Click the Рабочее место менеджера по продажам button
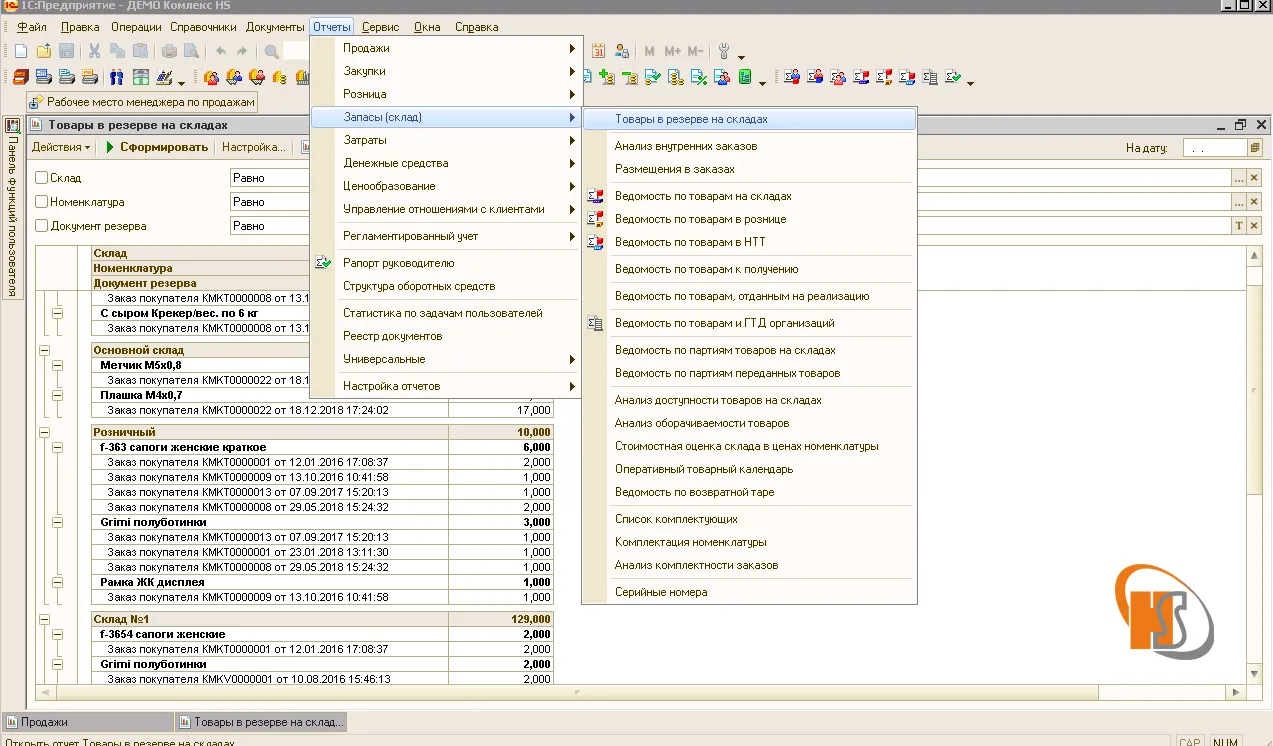 [x=142, y=102]
